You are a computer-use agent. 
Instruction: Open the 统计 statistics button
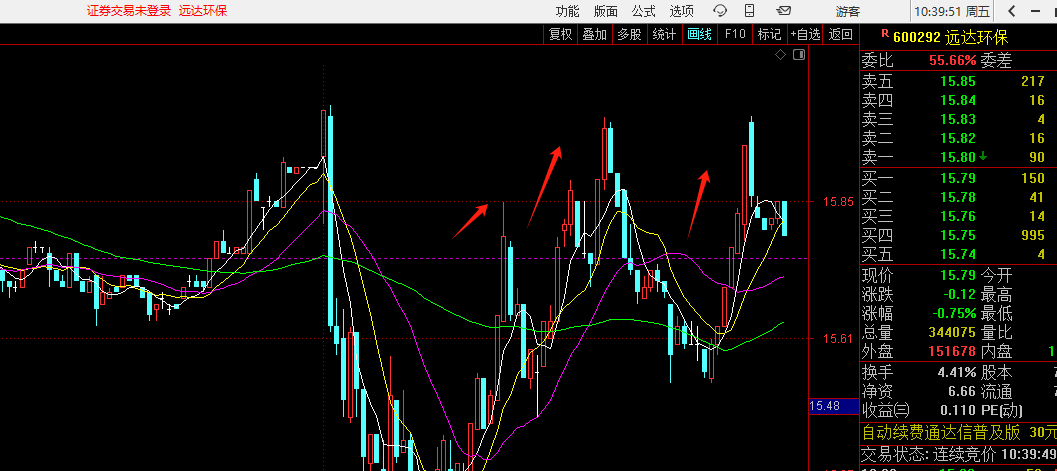pos(664,34)
